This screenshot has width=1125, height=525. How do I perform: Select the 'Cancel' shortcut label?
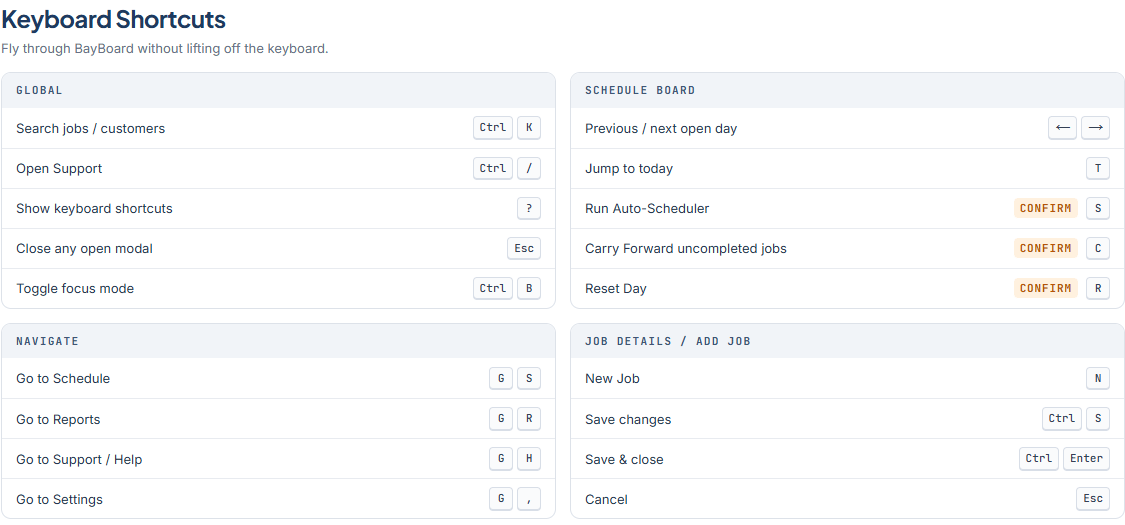click(x=606, y=499)
